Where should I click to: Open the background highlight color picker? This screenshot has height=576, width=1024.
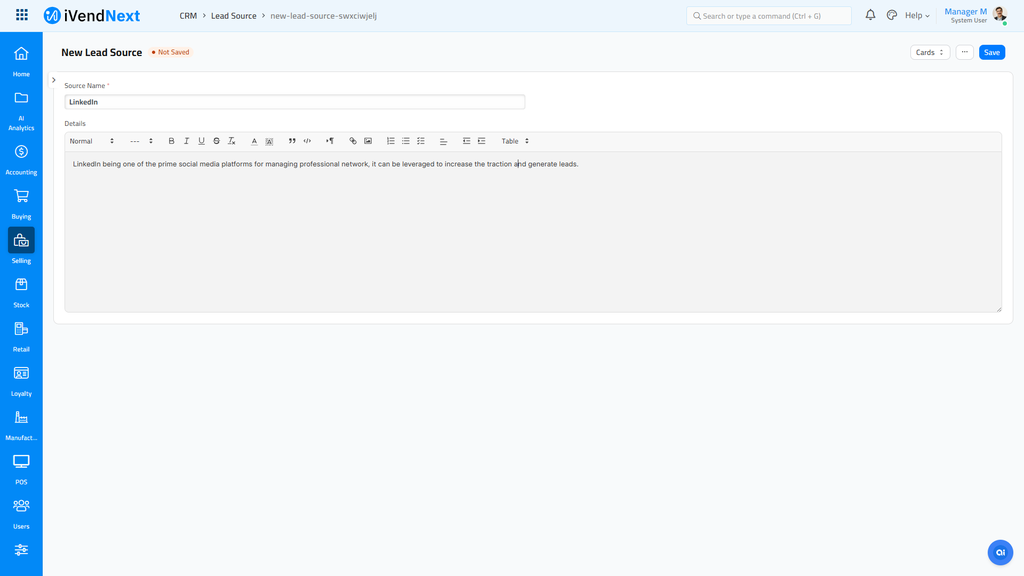(269, 141)
